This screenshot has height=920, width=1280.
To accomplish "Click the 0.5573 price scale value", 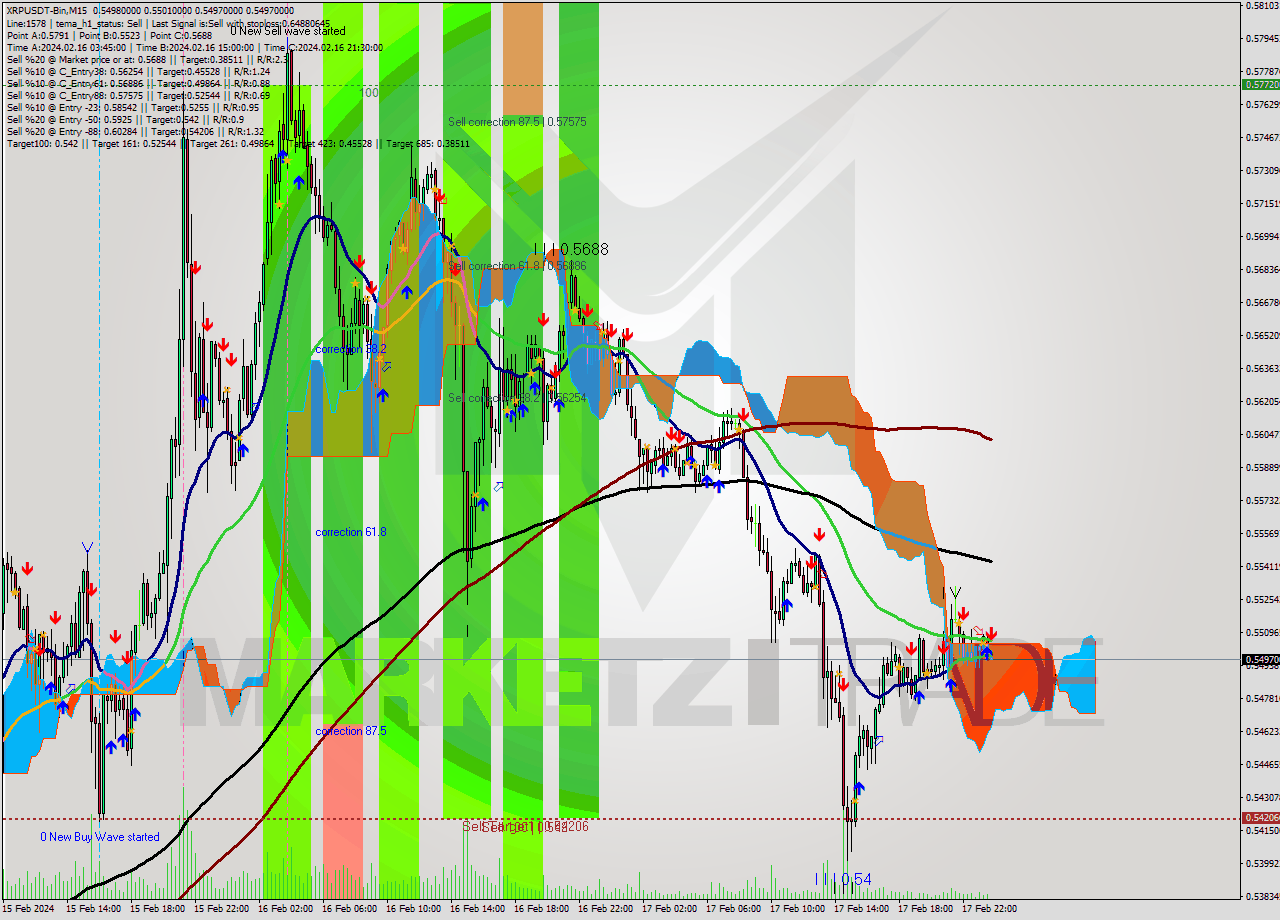I will click(1263, 501).
